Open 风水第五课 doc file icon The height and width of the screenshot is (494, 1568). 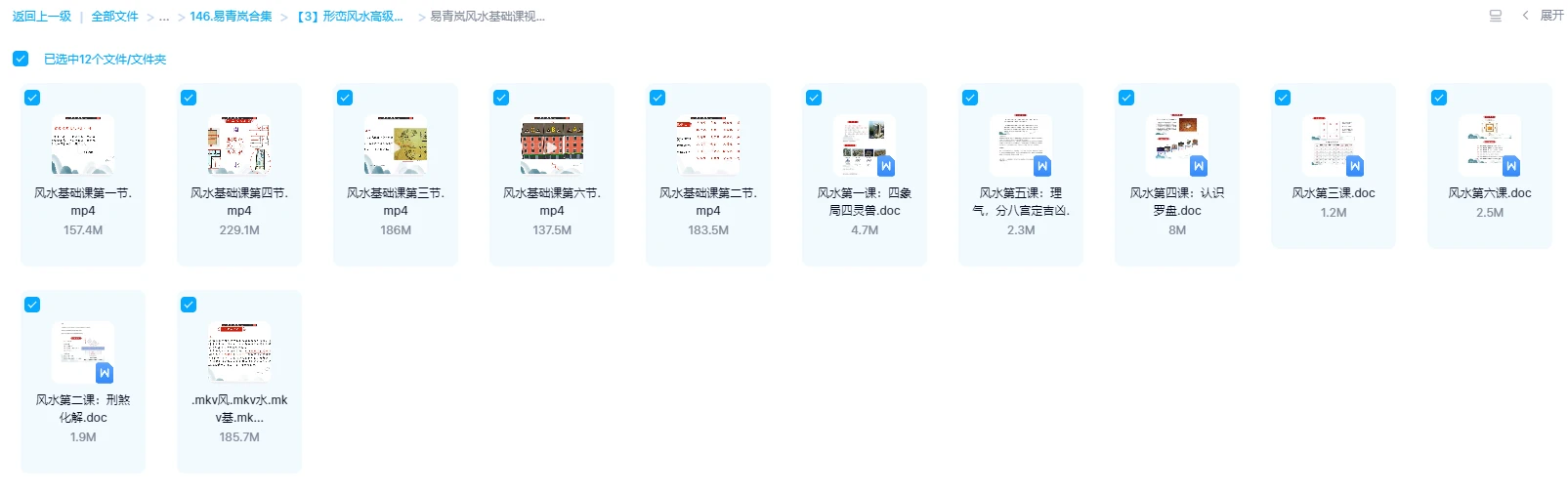point(1021,145)
